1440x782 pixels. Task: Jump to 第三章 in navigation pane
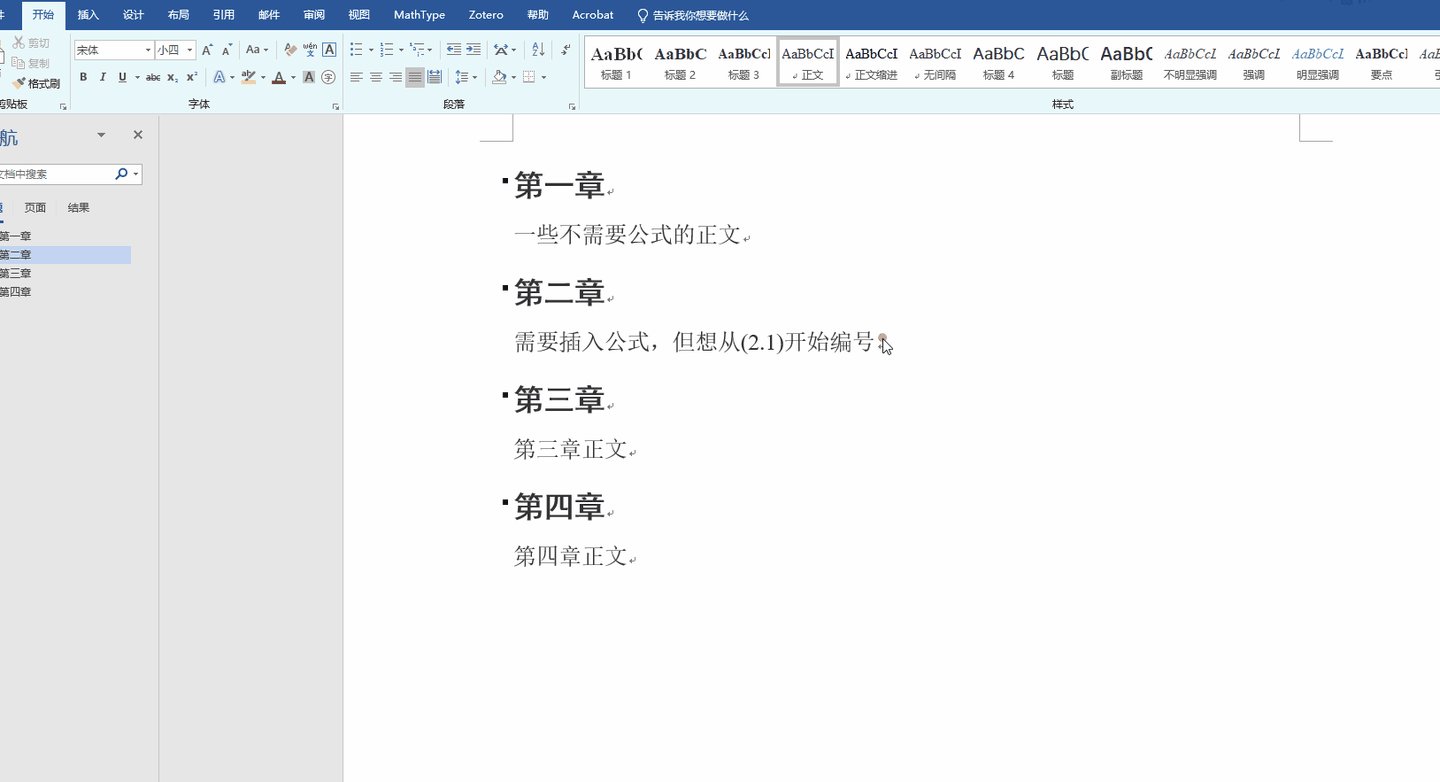15,273
